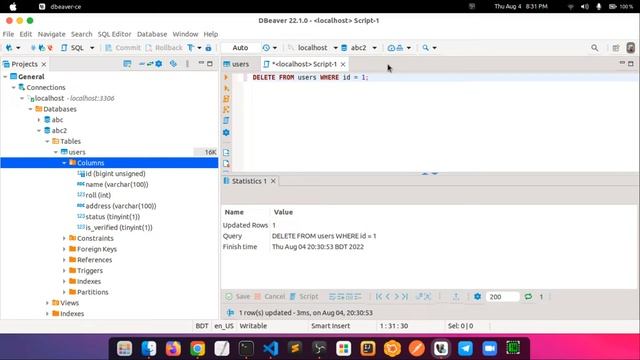Open Chrome from the dock
Screen dimensions: 640x360
(x=198, y=349)
